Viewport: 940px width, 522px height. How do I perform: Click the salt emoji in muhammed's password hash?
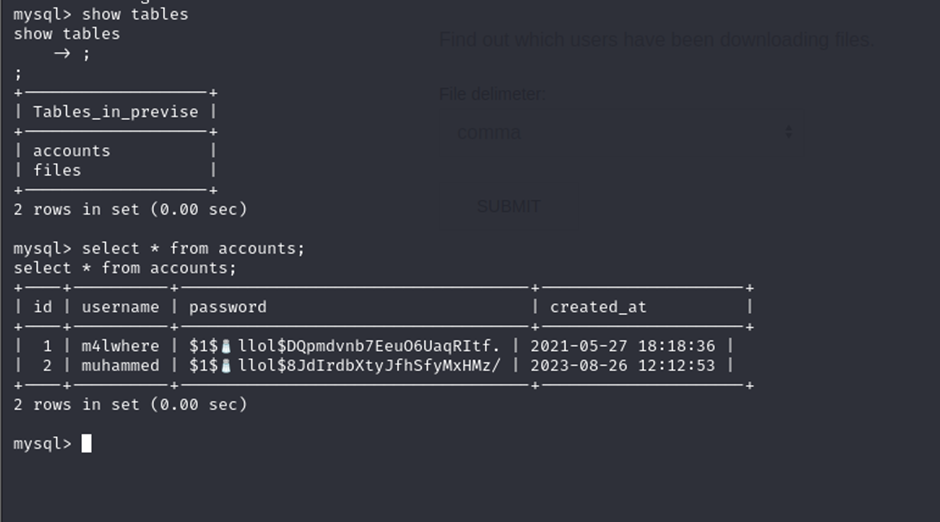226,366
